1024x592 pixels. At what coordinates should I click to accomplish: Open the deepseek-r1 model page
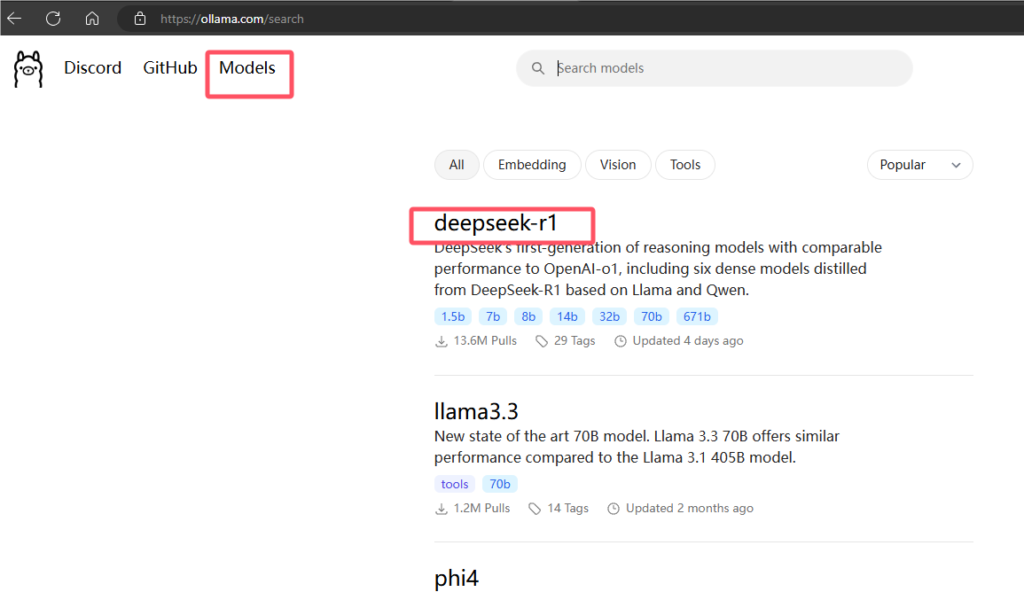click(x=496, y=223)
